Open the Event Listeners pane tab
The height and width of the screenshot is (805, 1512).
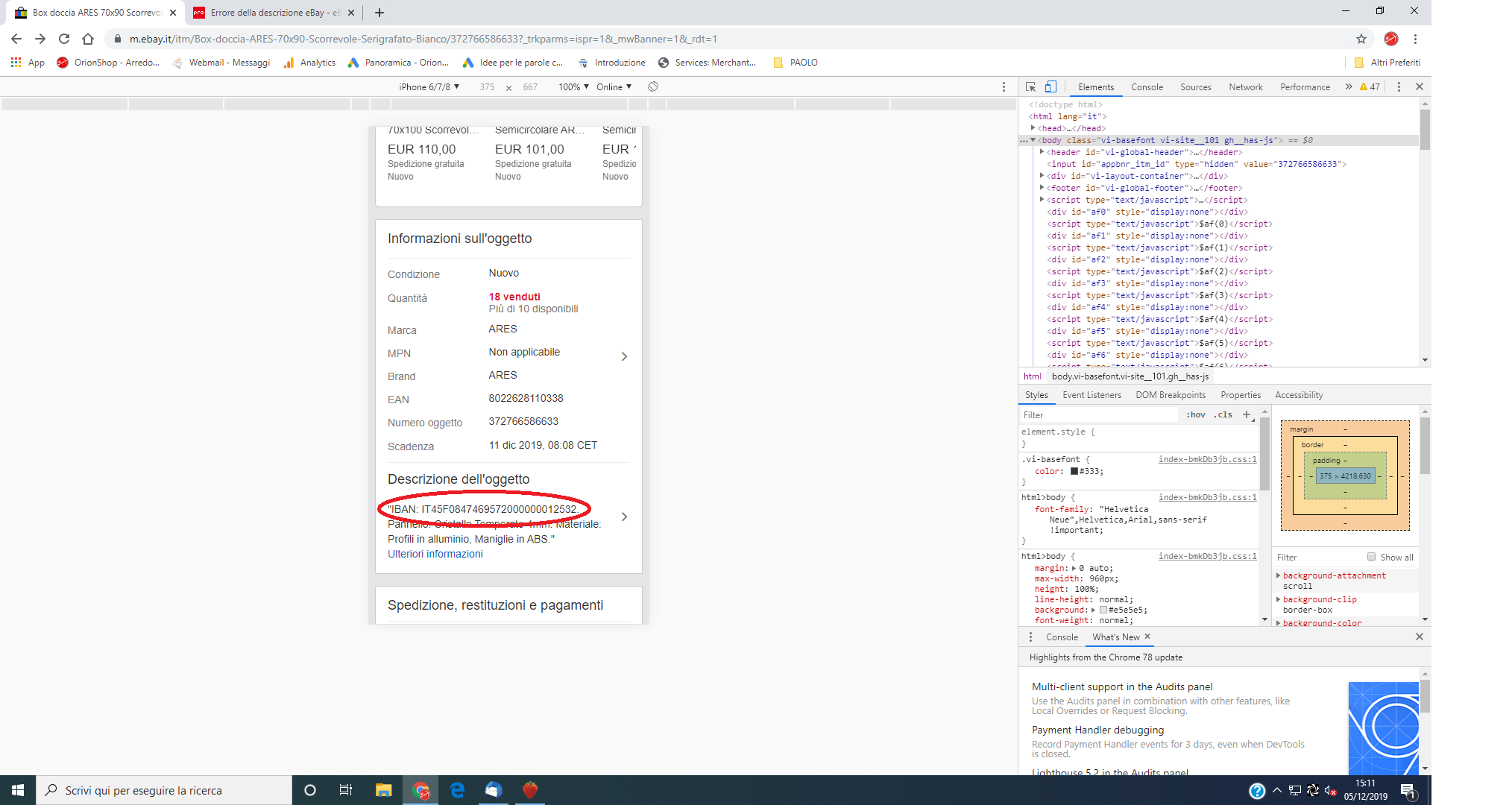click(x=1092, y=395)
